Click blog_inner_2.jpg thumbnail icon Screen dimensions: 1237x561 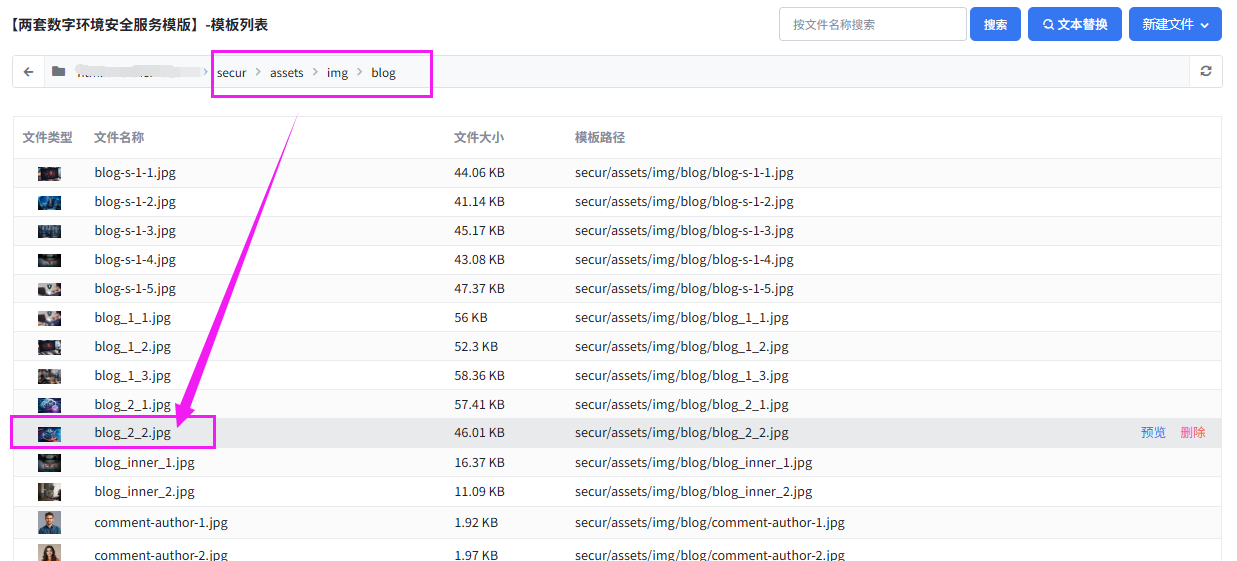pos(49,492)
